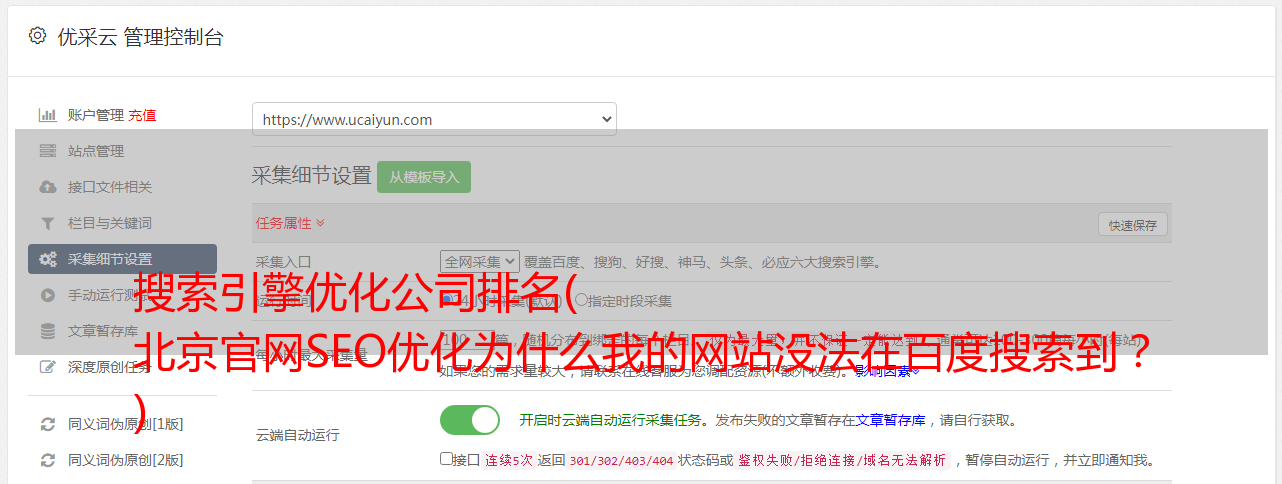Click the gears icon for 采集细节设置
The image size is (1282, 484).
tap(47, 259)
